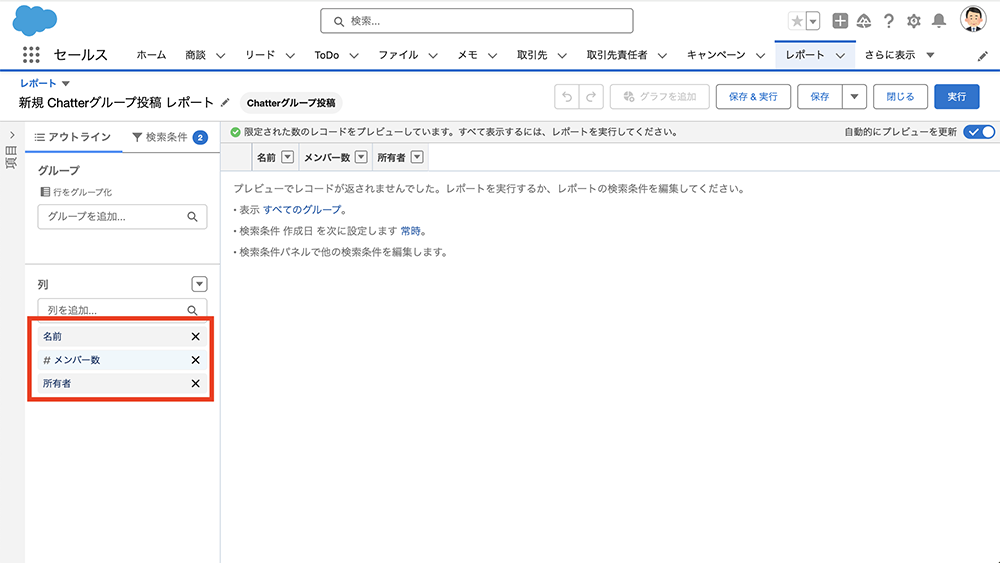Edit the report name with pencil icon
This screenshot has height=563, width=1000.
225,102
